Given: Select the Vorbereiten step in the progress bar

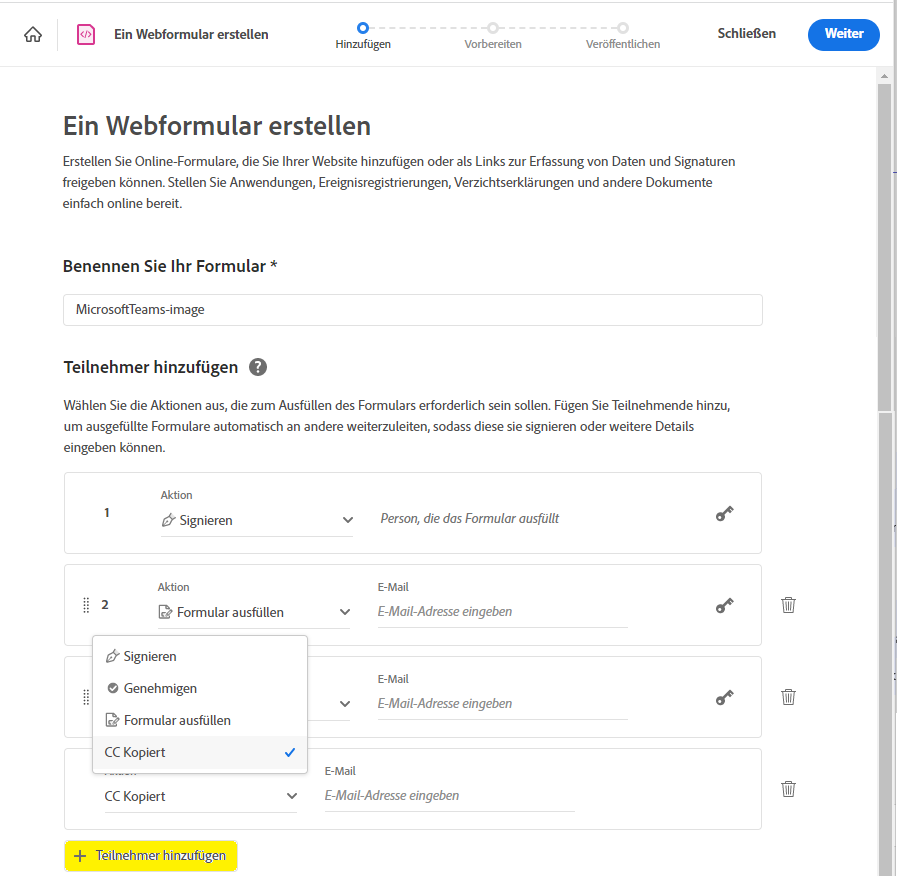Looking at the screenshot, I should pos(493,38).
